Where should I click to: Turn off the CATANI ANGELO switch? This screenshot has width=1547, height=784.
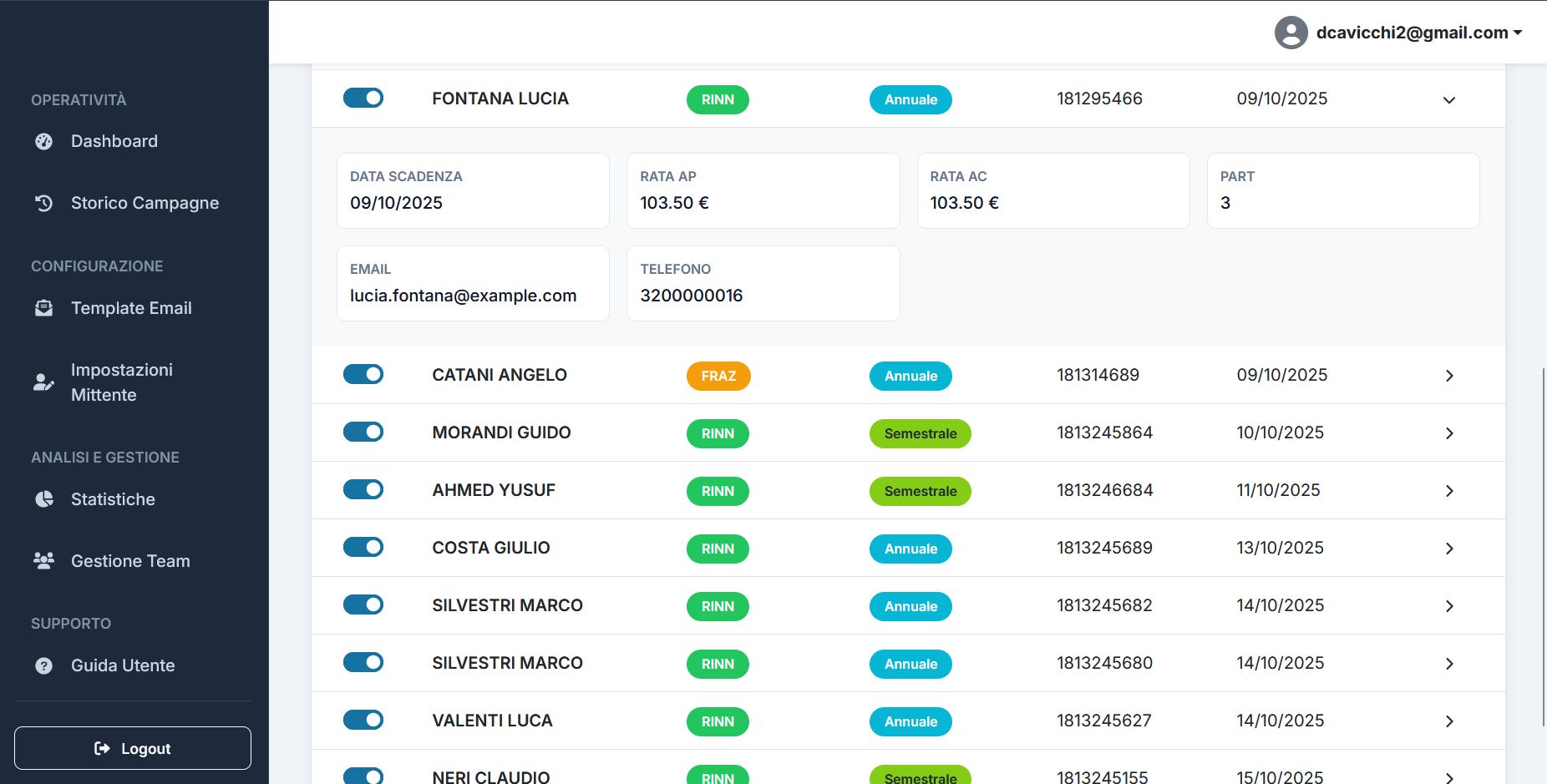[363, 375]
